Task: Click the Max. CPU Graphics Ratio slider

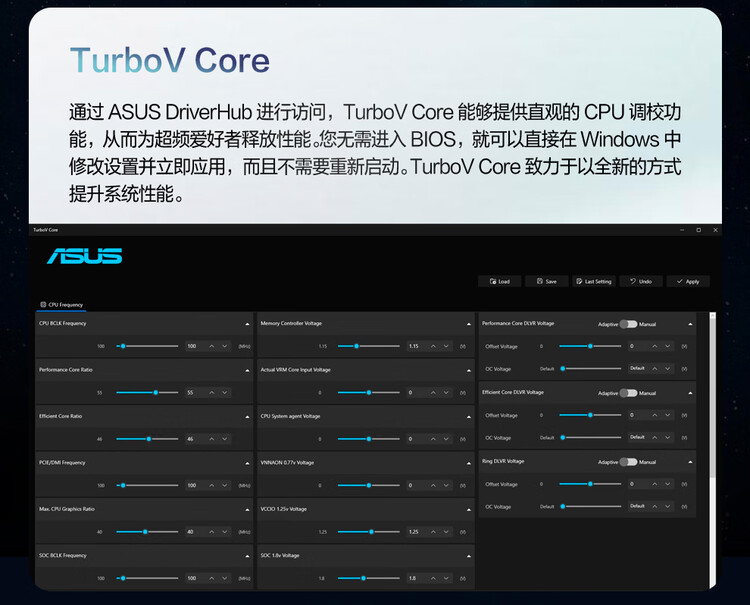Action: (147, 531)
